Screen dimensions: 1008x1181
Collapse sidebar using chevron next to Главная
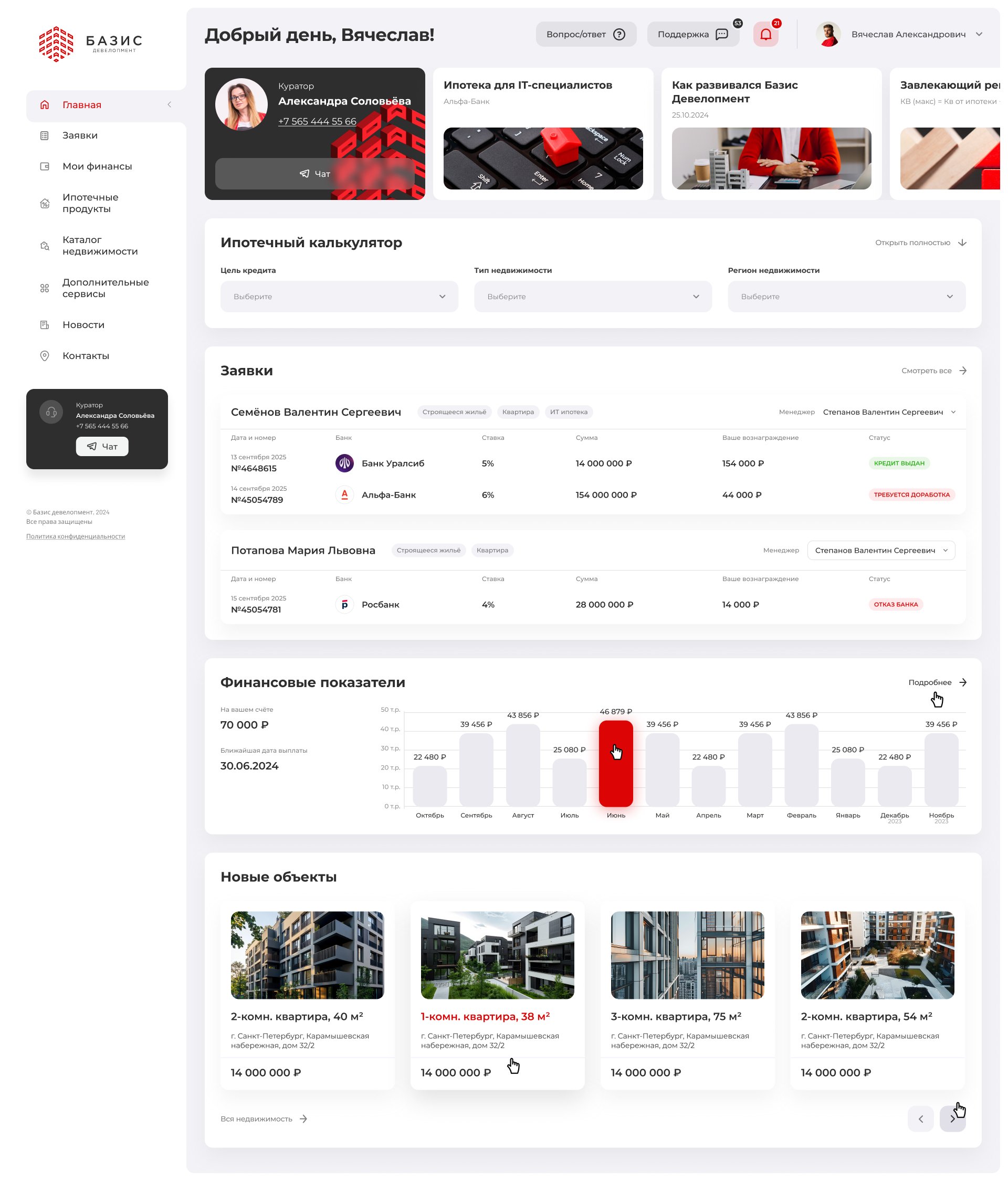tap(170, 104)
